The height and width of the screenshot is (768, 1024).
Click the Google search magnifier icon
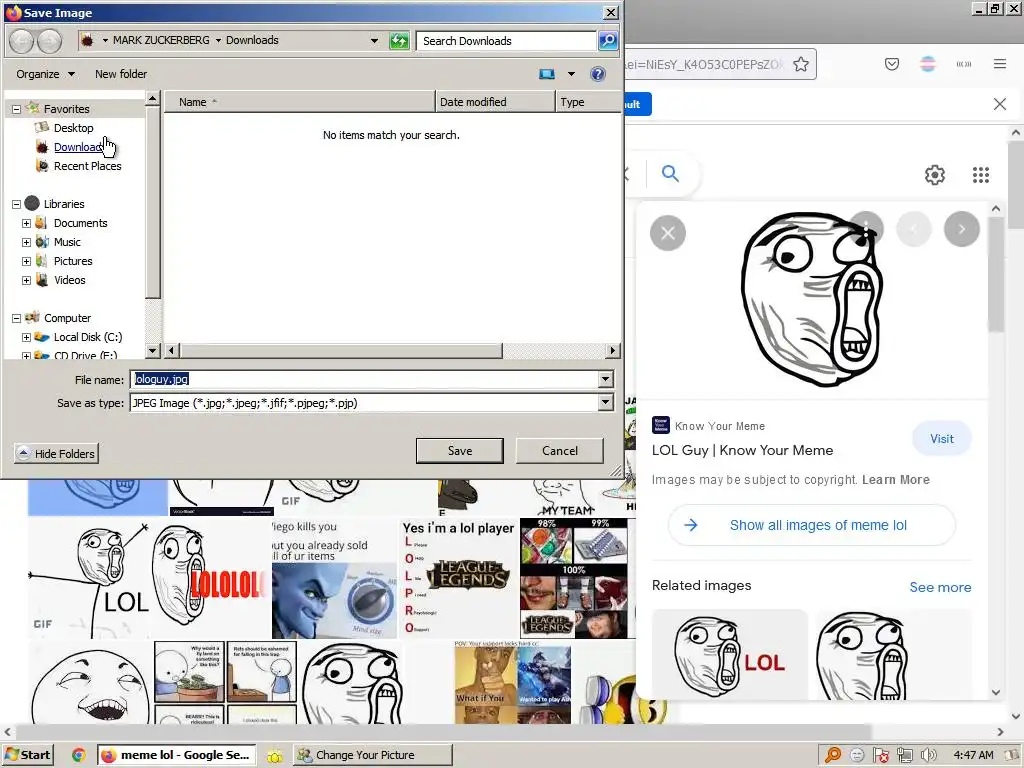[x=670, y=174]
